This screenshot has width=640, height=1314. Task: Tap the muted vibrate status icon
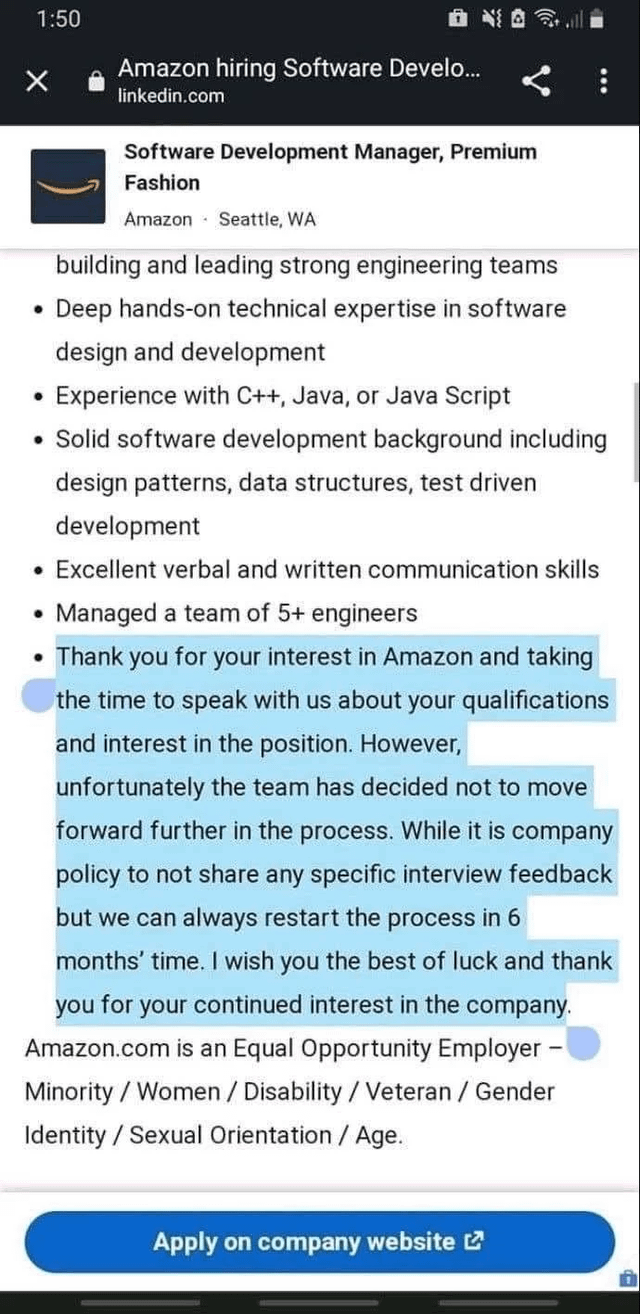point(491,18)
